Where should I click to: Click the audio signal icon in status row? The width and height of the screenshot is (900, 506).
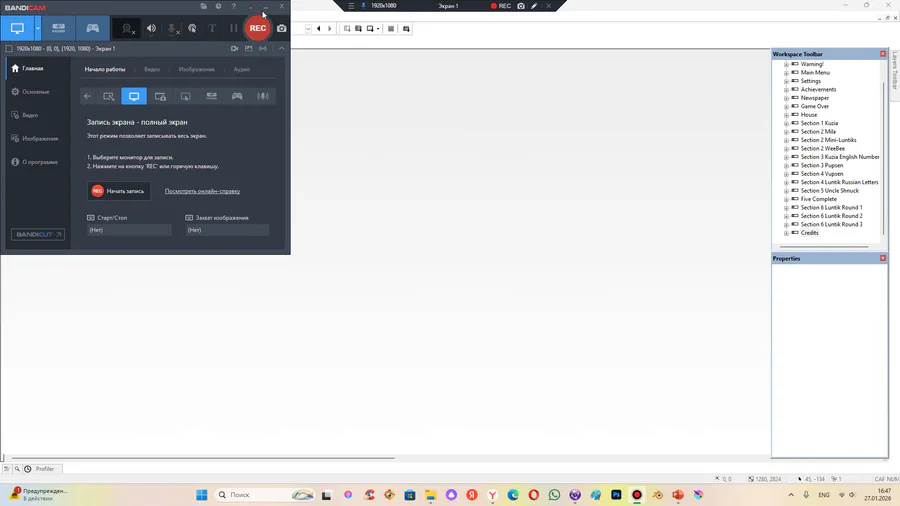[x=263, y=49]
